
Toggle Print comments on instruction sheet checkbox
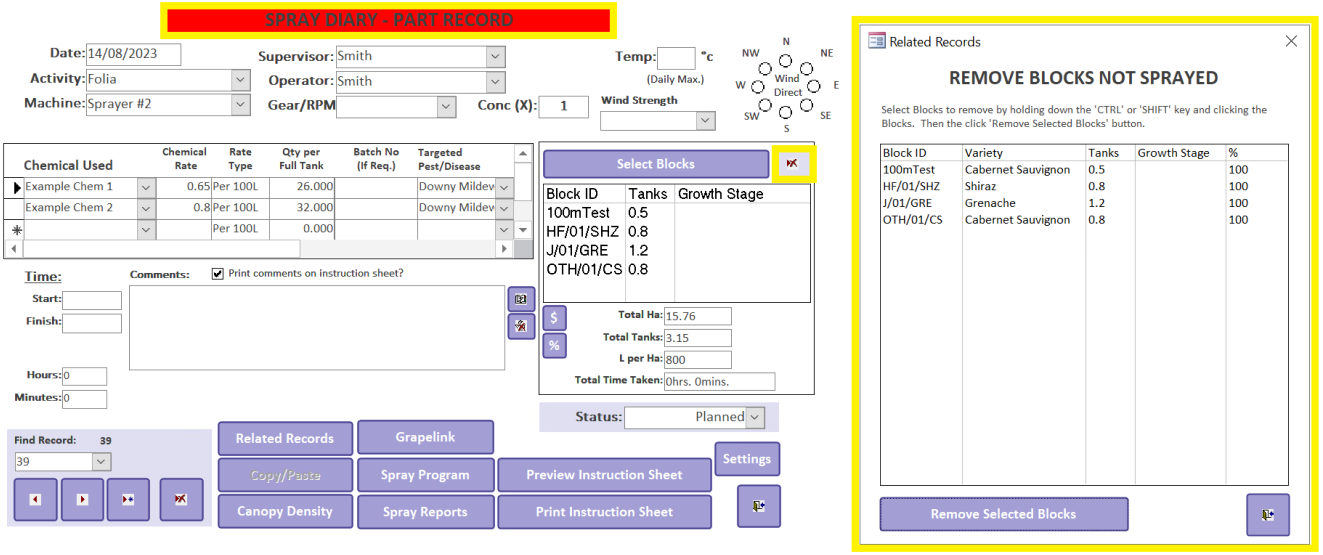coord(218,273)
